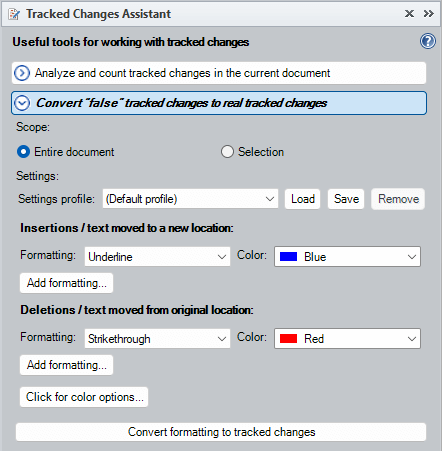This screenshot has width=442, height=451.
Task: Click the Save profile button
Action: coord(346,199)
